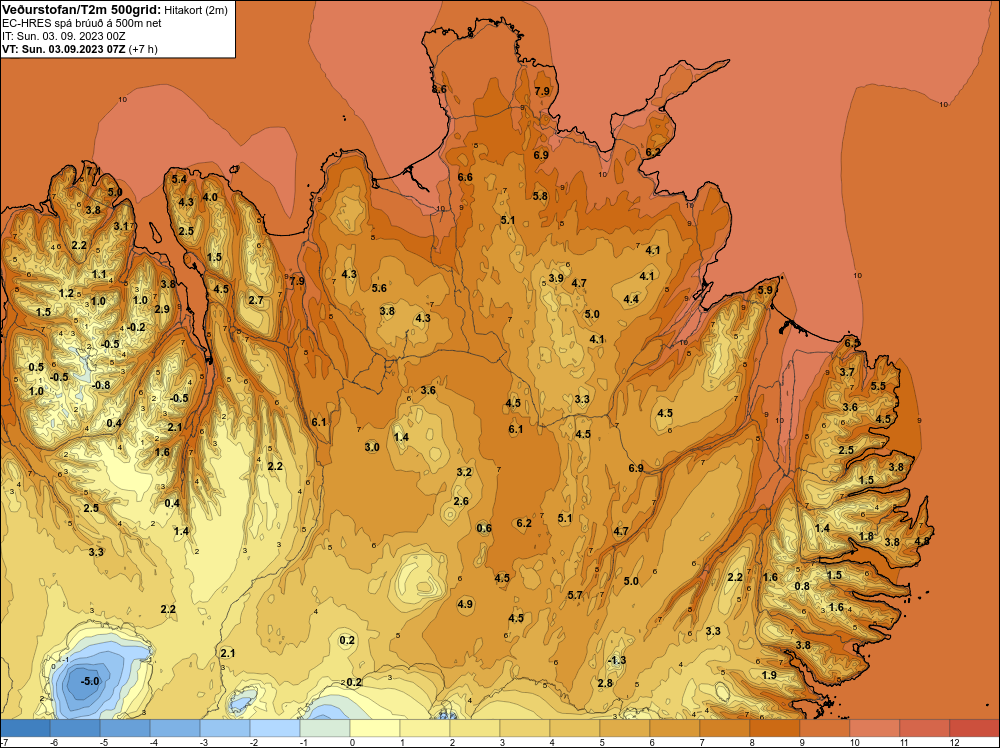Select the legend swatch between -2 and -1
1000x748 pixels.
coord(274,728)
